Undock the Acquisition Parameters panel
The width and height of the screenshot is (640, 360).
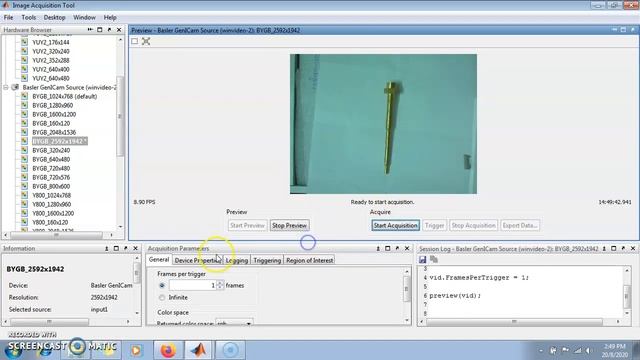point(397,248)
